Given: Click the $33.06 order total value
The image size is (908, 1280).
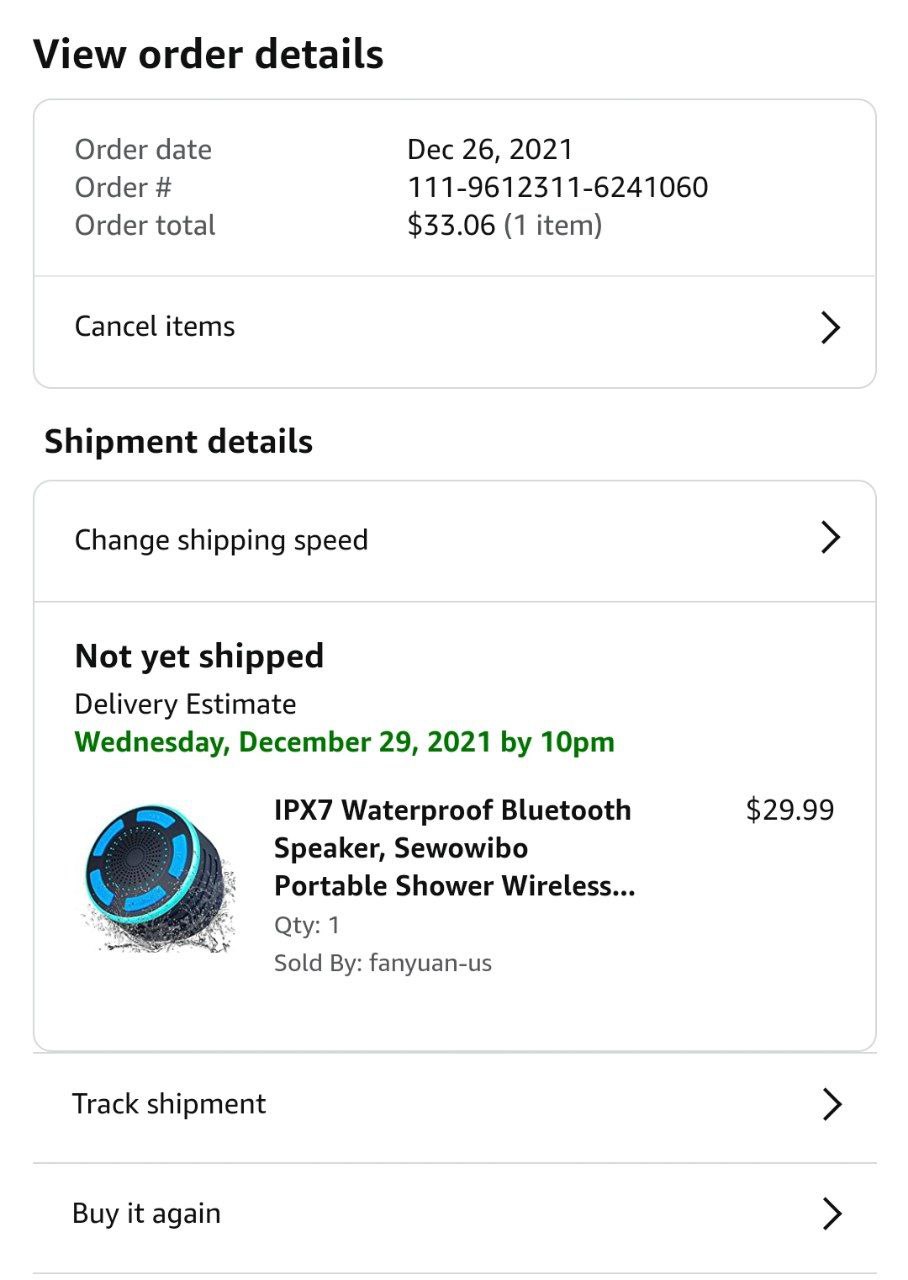Looking at the screenshot, I should click(451, 225).
